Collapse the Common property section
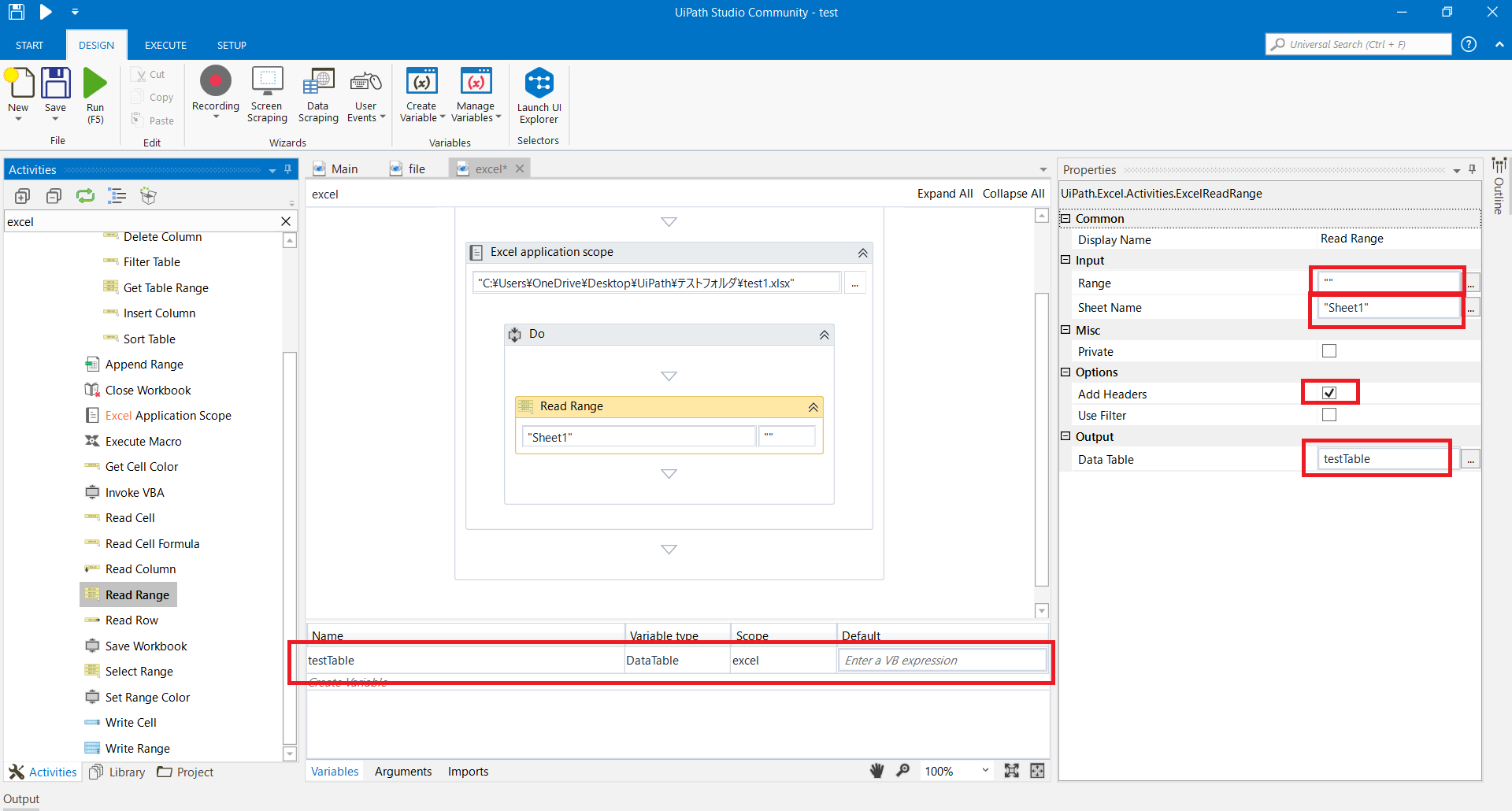 pyautogui.click(x=1065, y=218)
